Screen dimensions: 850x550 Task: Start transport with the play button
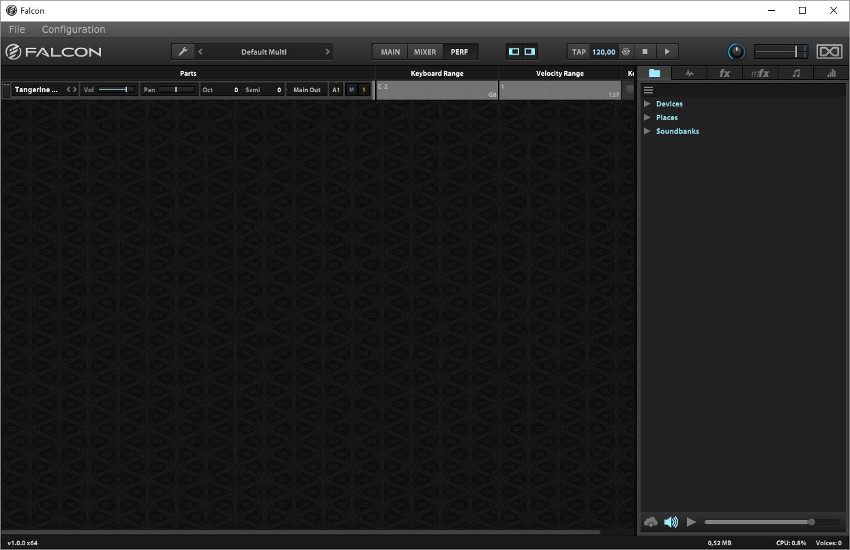[667, 51]
